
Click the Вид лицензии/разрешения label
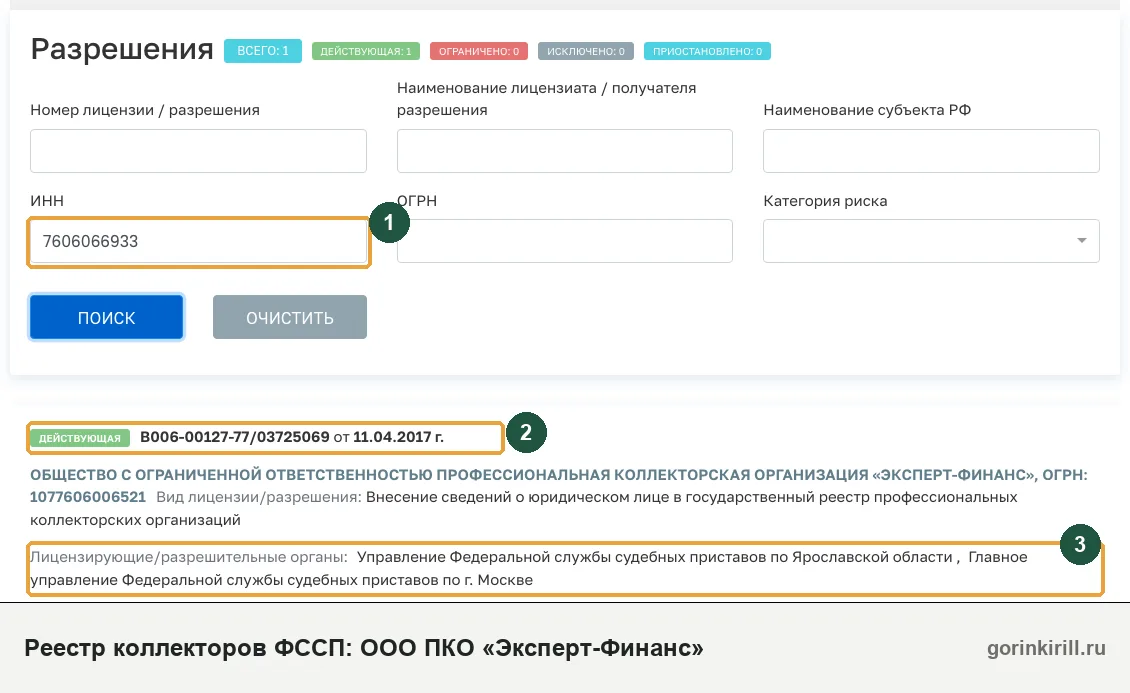(x=259, y=497)
